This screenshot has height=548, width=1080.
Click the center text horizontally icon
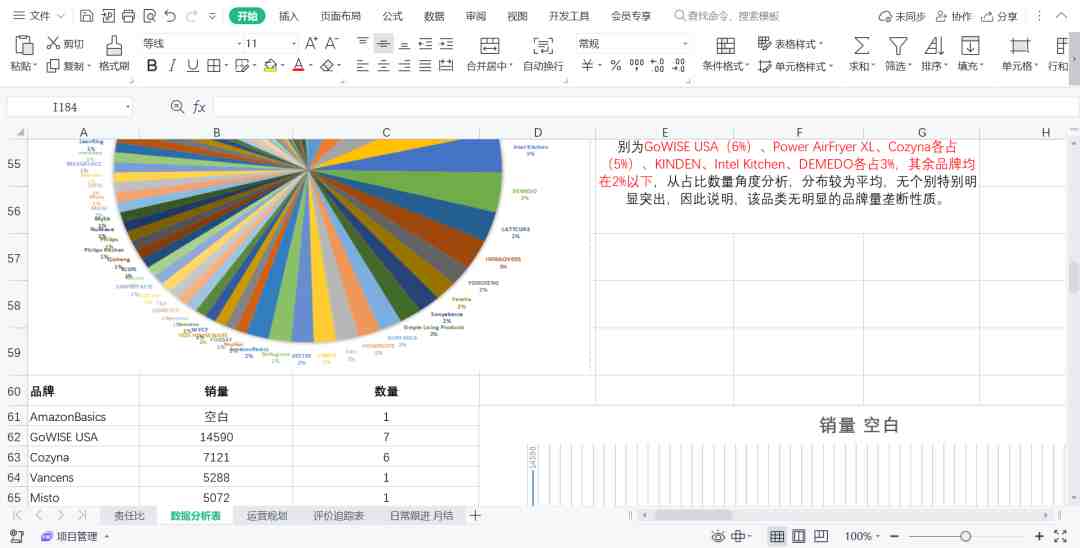point(384,65)
